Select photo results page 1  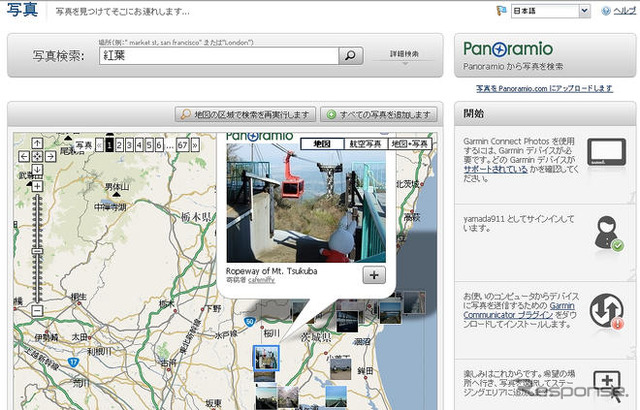click(109, 145)
